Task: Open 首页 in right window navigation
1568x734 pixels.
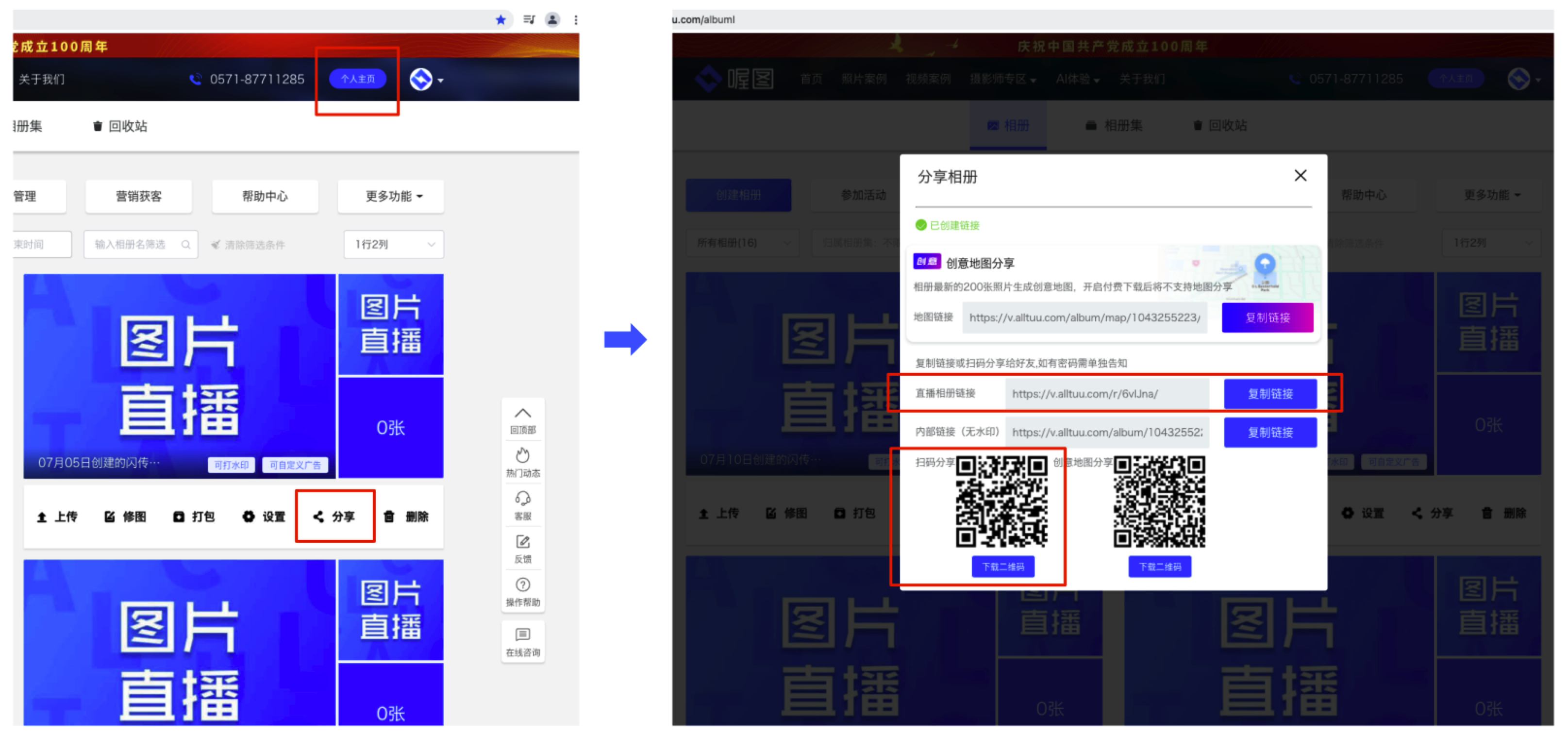Action: 811,79
